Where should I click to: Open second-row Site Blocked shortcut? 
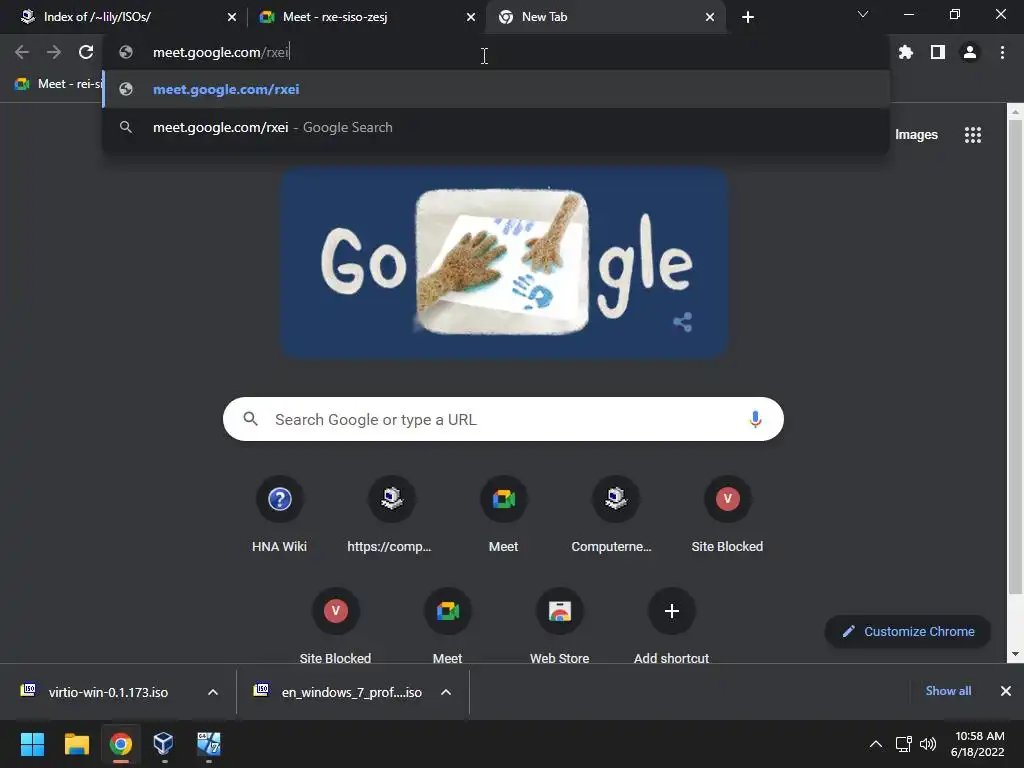click(335, 626)
